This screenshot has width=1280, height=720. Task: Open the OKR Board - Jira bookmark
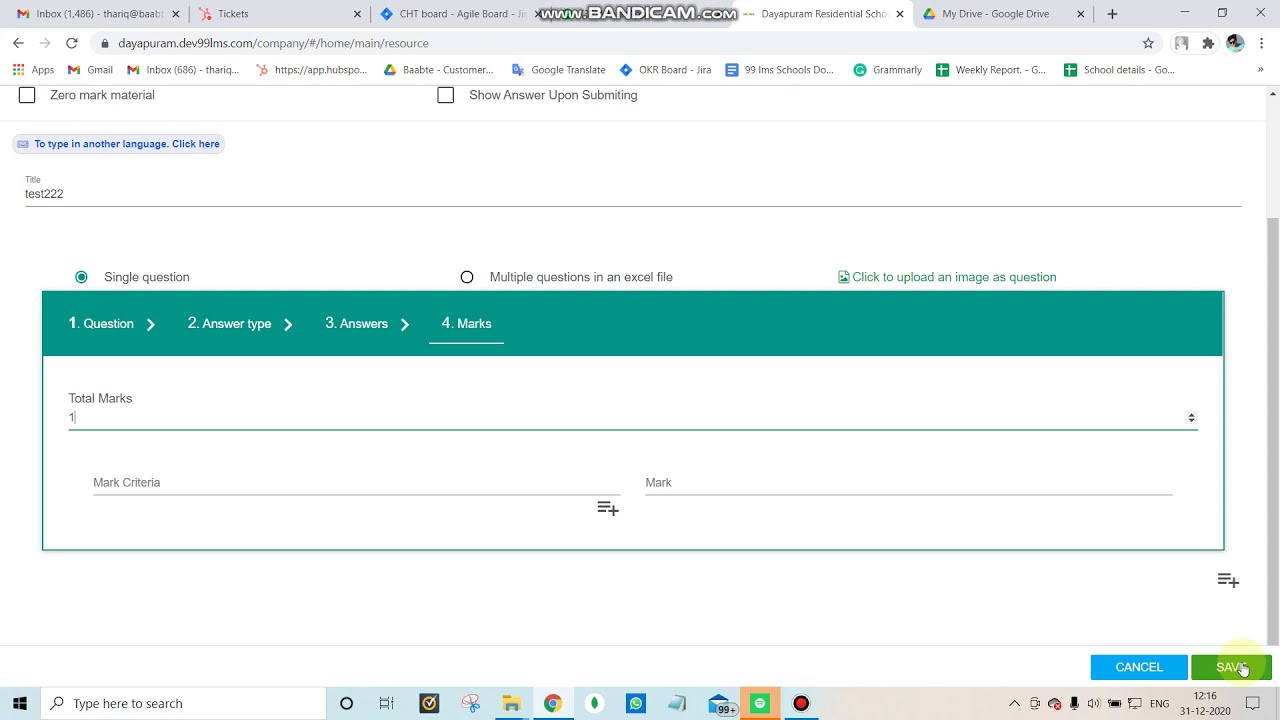[665, 70]
